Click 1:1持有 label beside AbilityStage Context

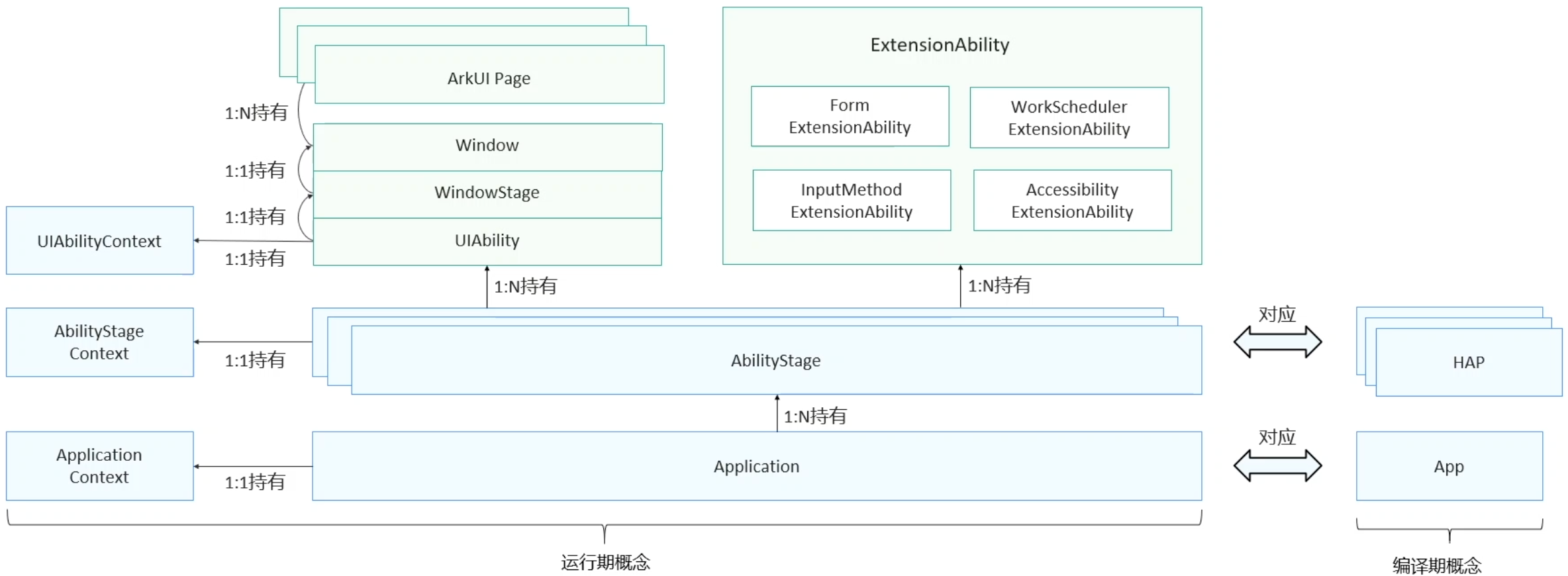(255, 360)
